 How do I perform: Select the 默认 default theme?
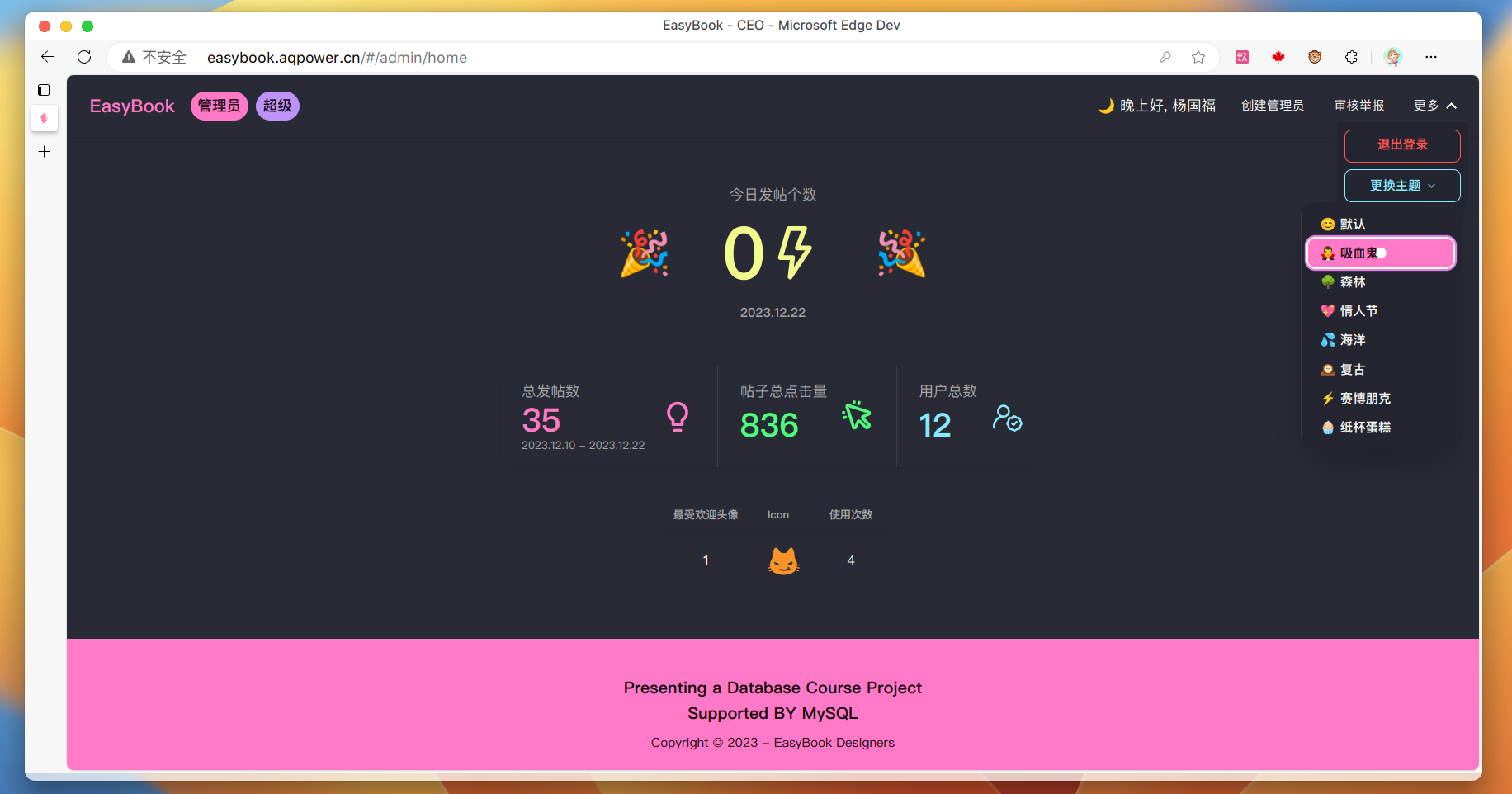click(x=1352, y=224)
